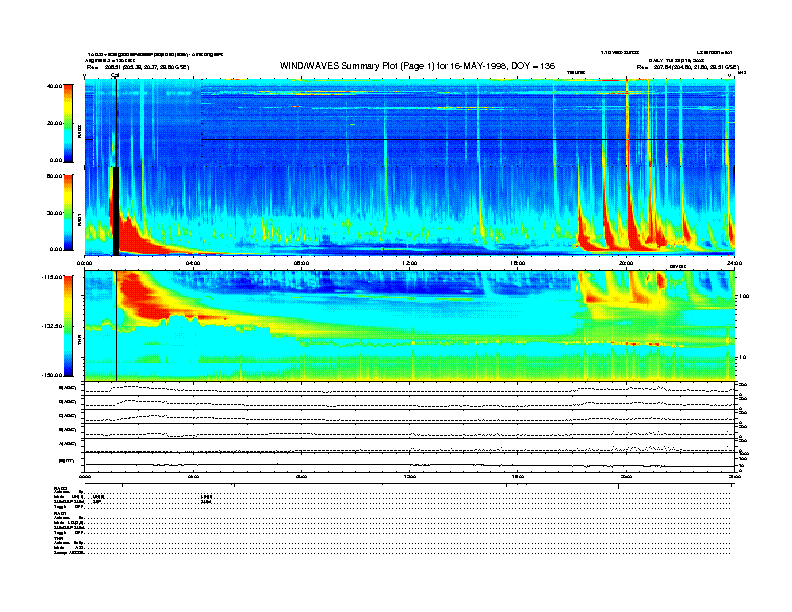This screenshot has height=612, width=792.
Task: Click the black calibration band in RAD1 panel
Action: [x=116, y=211]
